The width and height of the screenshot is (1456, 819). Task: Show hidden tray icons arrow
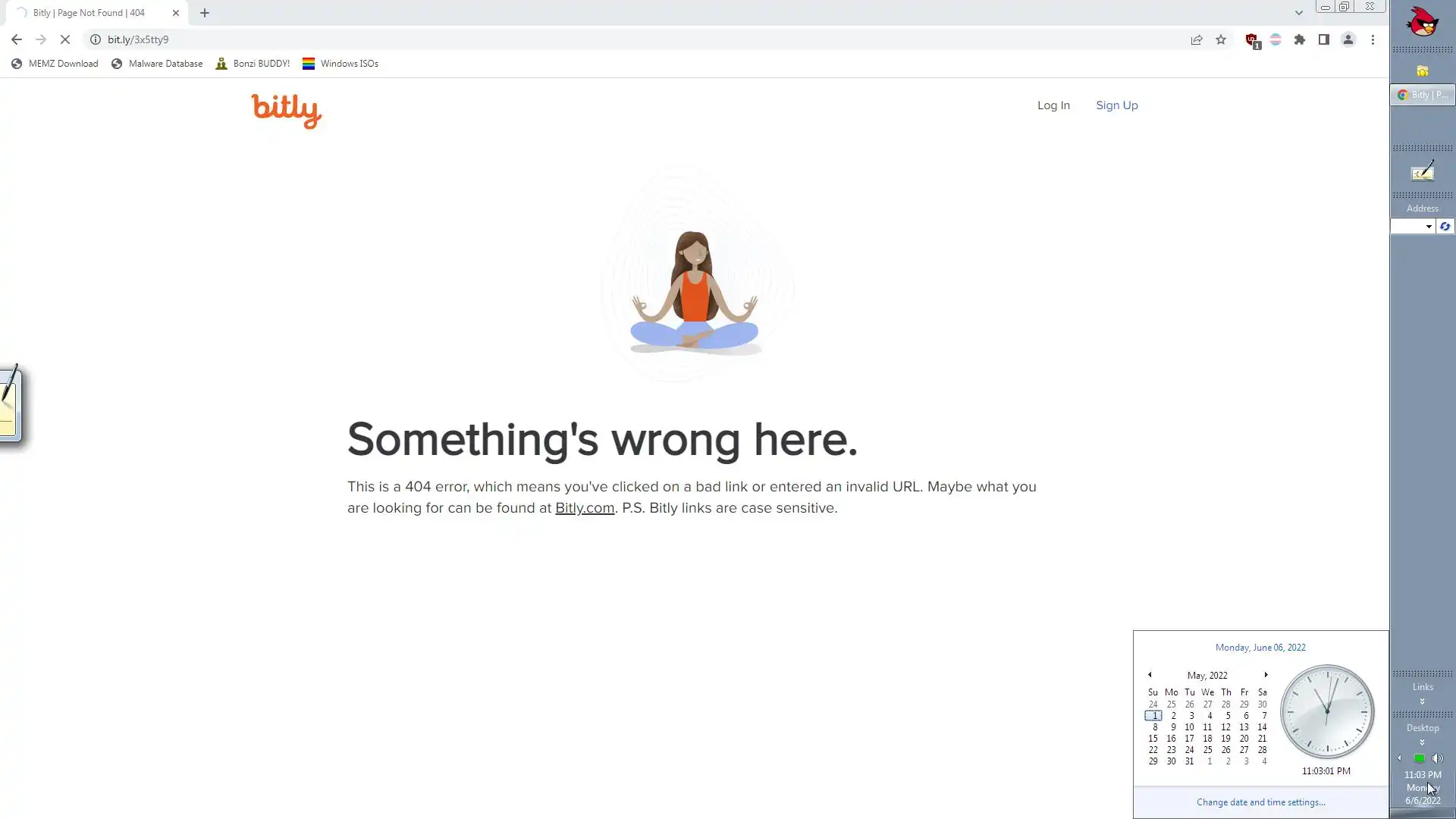(x=1400, y=758)
